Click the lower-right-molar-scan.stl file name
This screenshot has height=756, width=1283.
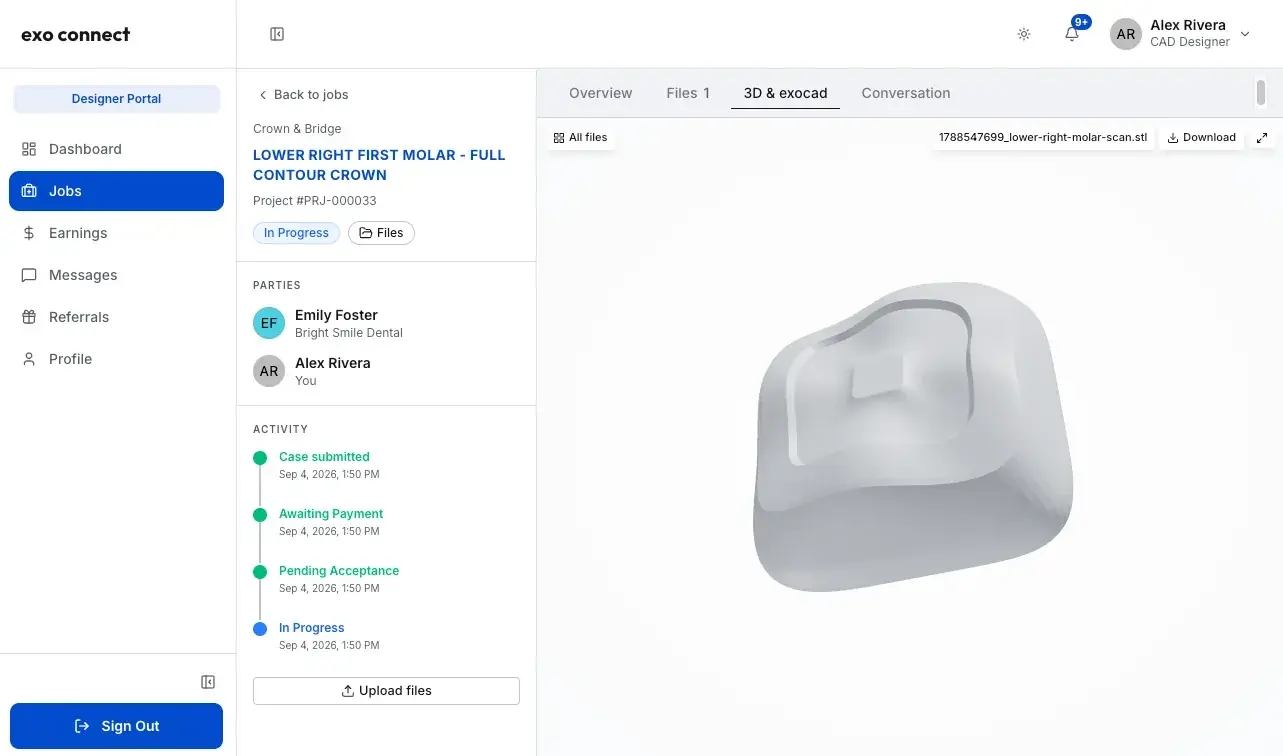pyautogui.click(x=1043, y=138)
